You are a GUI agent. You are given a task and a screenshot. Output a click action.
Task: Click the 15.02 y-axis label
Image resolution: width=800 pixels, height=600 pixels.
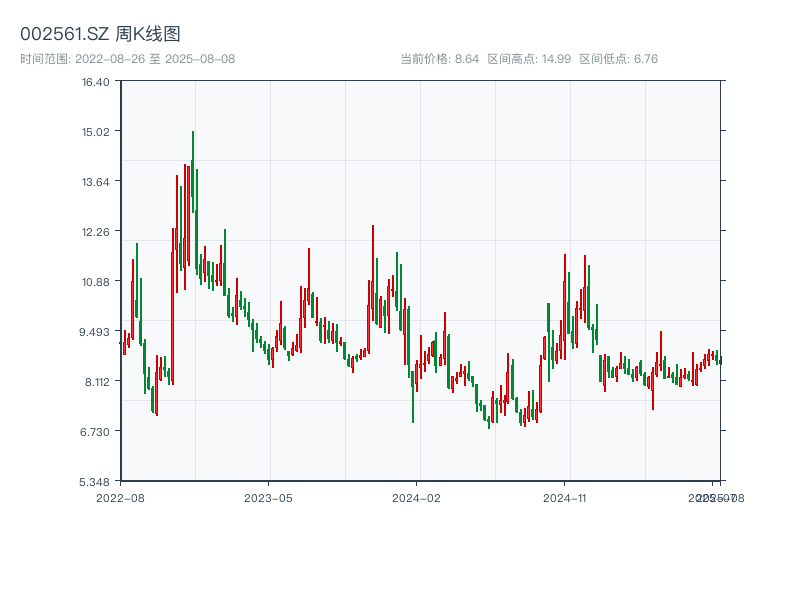click(x=97, y=132)
